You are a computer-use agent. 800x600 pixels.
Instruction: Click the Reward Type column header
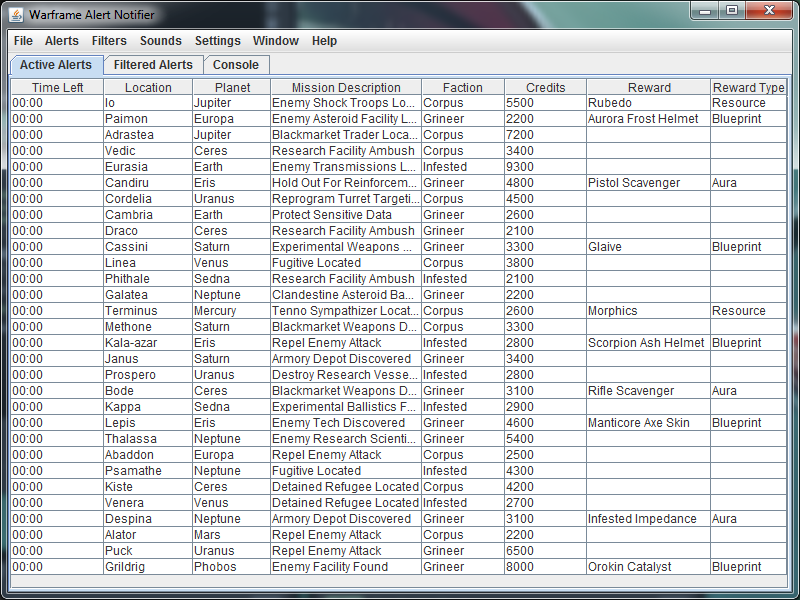pyautogui.click(x=748, y=88)
